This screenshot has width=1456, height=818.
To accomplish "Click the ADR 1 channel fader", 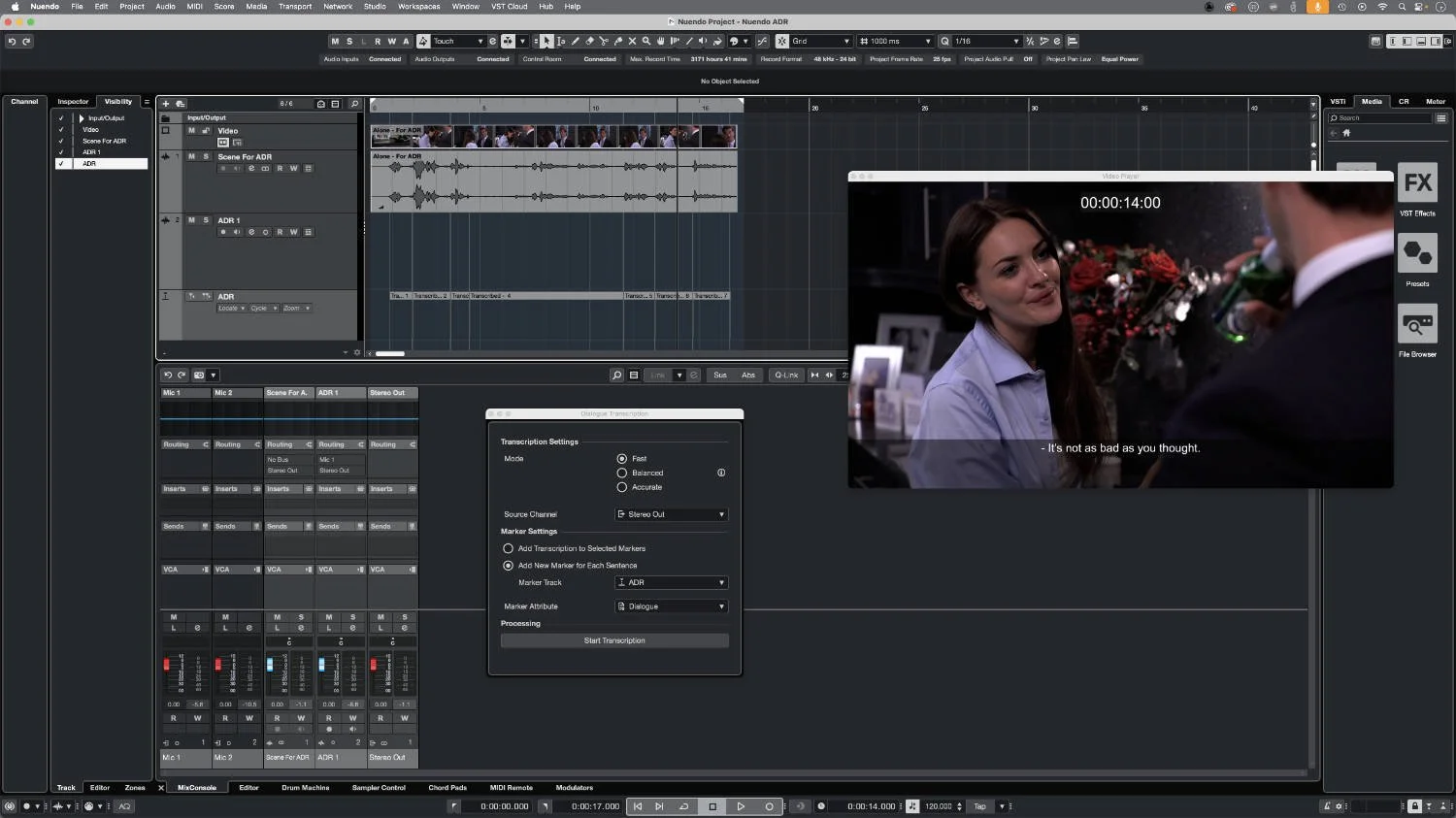I will click(321, 665).
